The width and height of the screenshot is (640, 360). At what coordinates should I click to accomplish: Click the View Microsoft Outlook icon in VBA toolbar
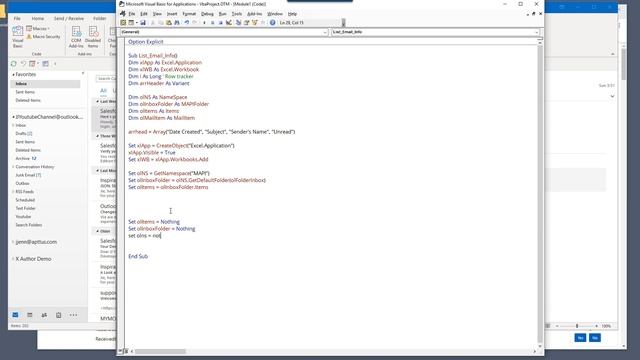pyautogui.click(x=123, y=22)
